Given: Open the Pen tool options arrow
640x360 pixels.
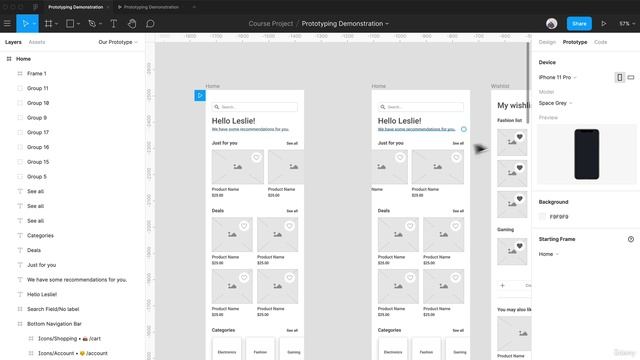Looking at the screenshot, I should 100,24.
